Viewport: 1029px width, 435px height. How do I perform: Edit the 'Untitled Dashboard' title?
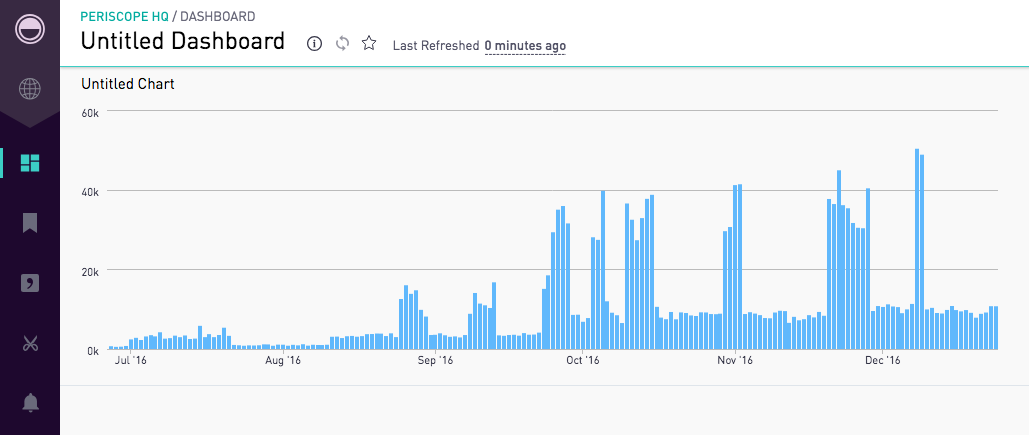(182, 41)
